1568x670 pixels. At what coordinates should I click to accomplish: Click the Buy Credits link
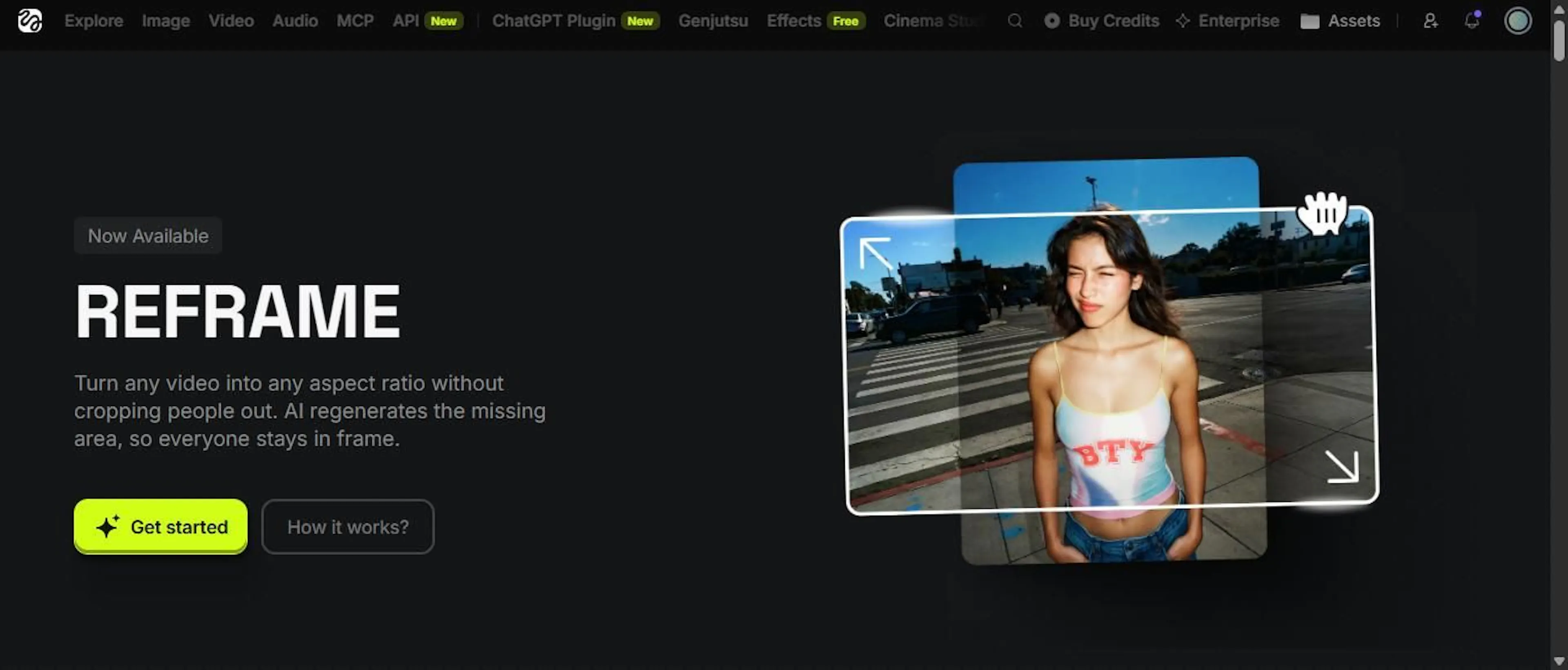[x=1113, y=21]
